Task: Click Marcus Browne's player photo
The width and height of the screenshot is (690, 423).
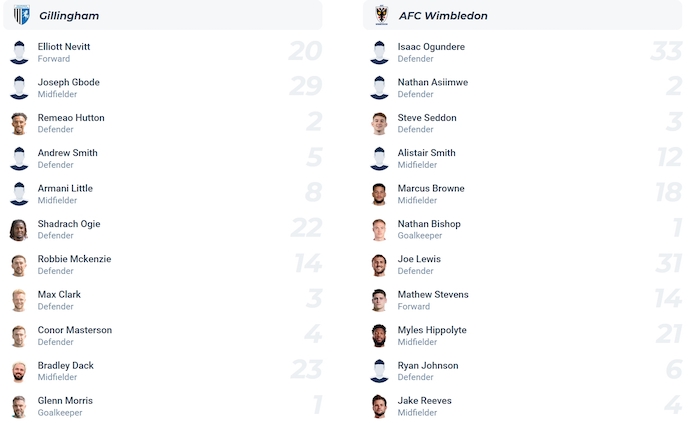Action: point(379,194)
